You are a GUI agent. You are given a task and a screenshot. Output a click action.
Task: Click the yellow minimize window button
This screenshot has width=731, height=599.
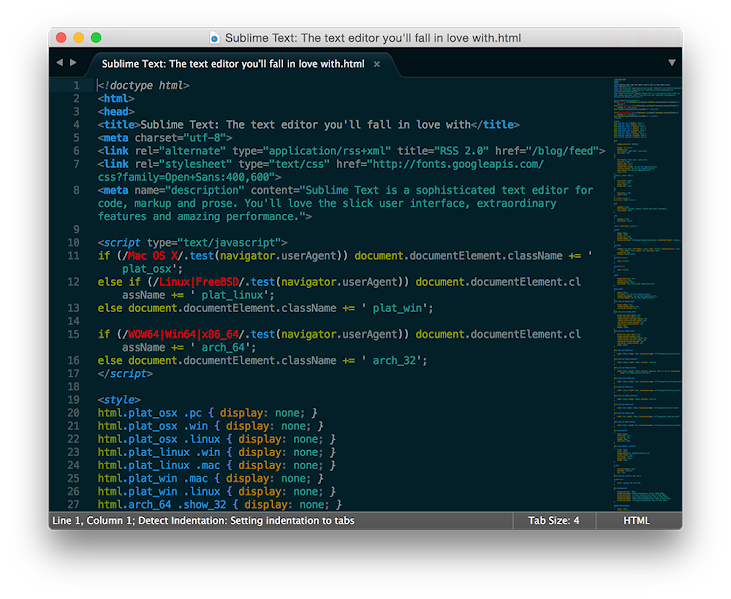click(x=78, y=37)
